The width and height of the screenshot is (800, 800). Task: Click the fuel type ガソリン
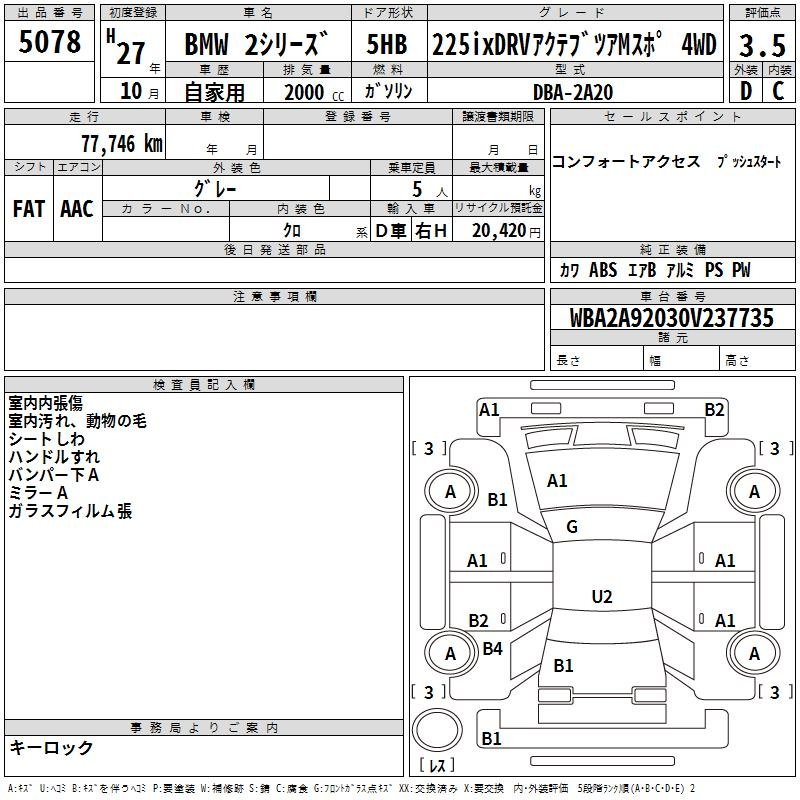point(388,91)
